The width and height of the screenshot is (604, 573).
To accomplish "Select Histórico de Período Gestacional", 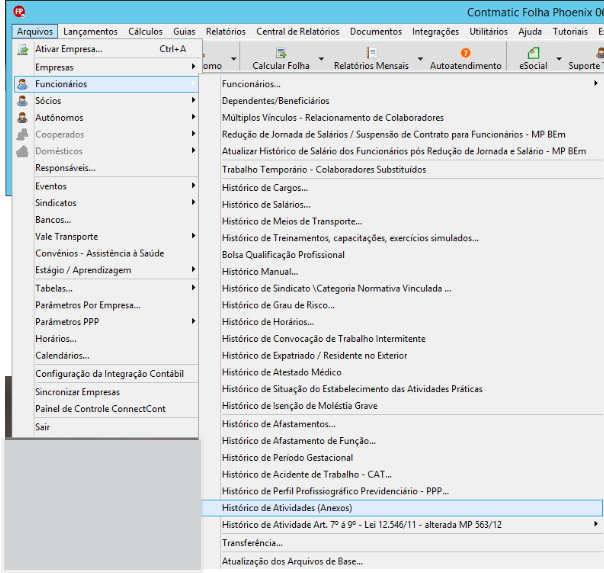I will (x=402, y=457).
